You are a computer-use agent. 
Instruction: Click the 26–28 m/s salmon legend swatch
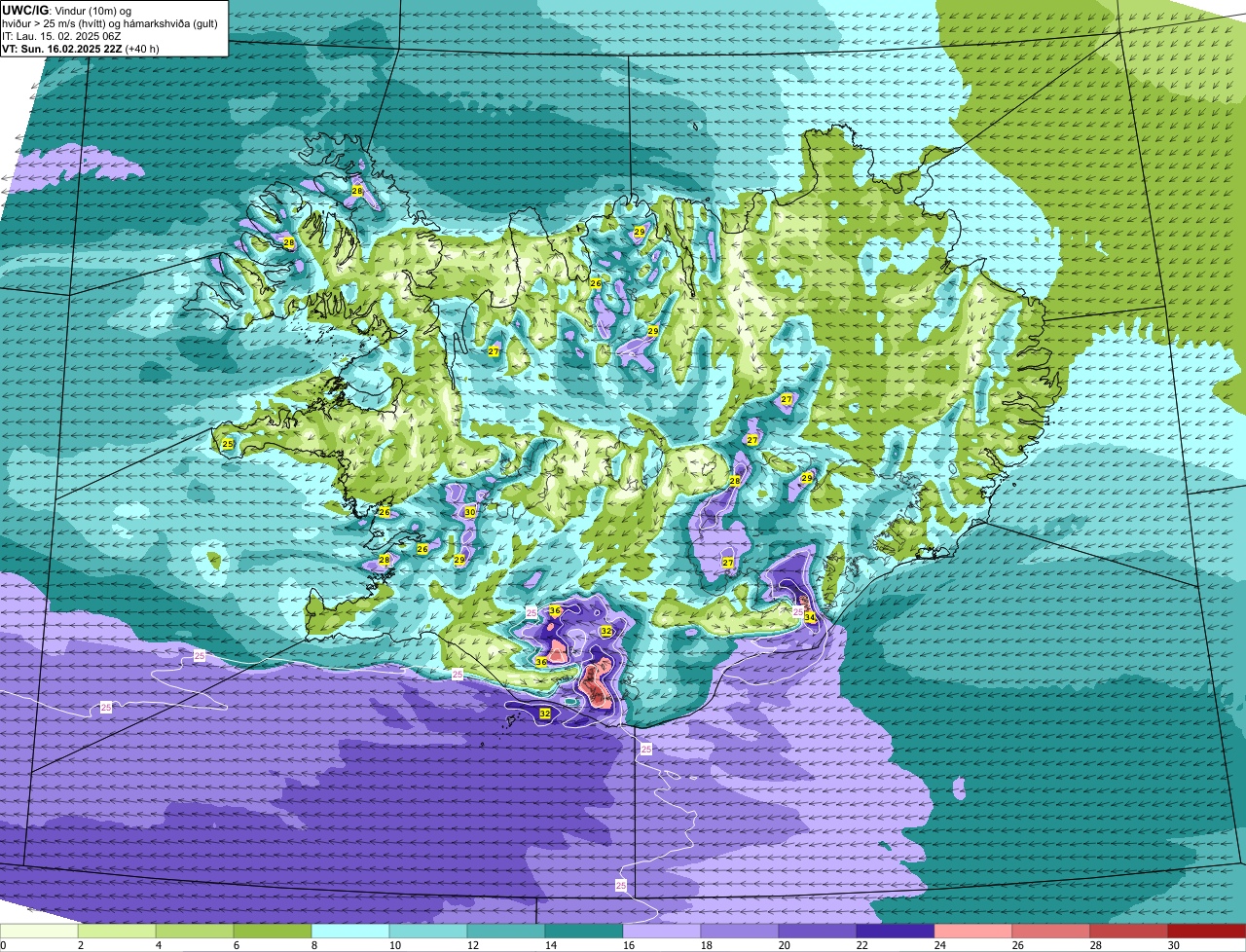1051,931
